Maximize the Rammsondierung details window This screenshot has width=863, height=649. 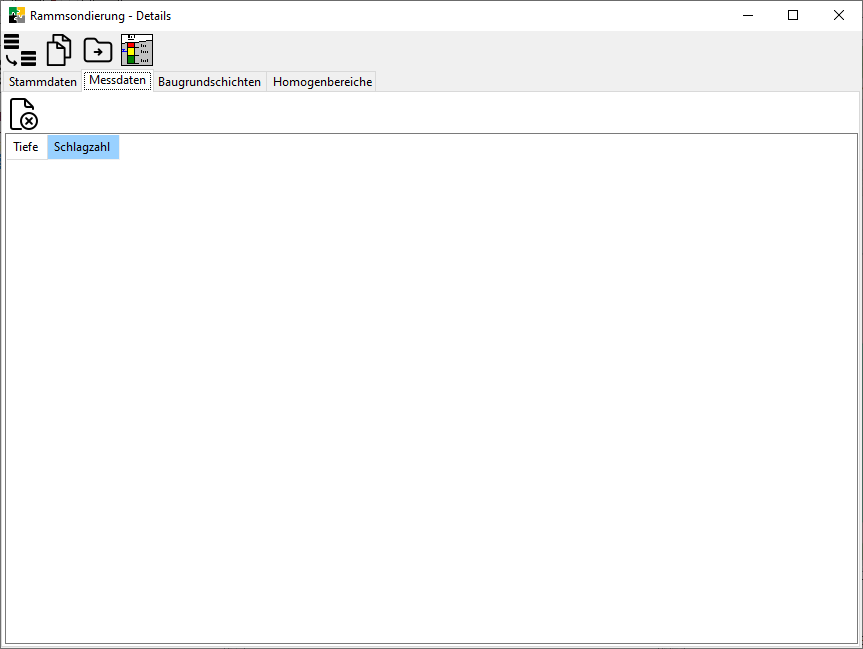click(x=793, y=15)
